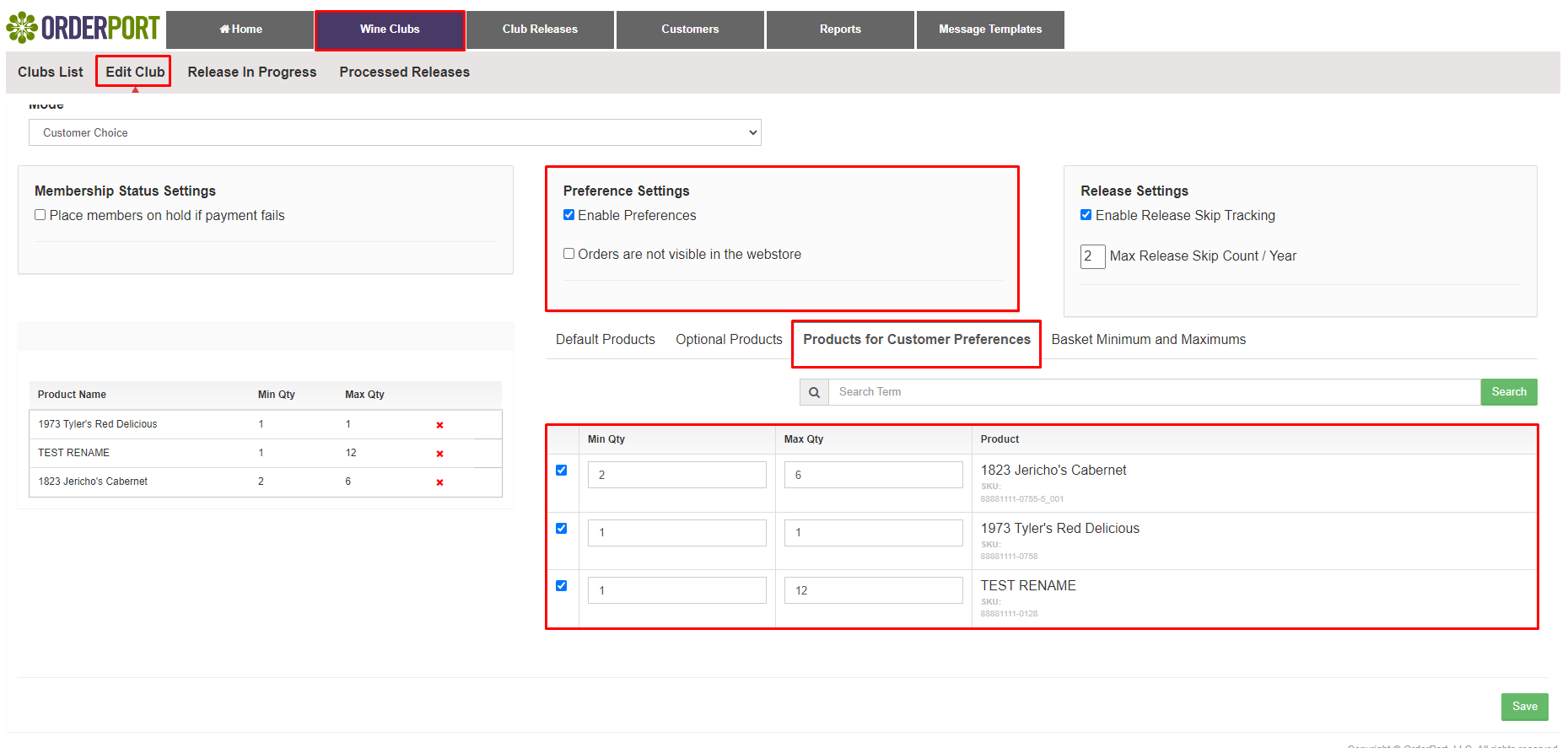The width and height of the screenshot is (1568, 748).
Task: Click 1823 Jericho's Cabernet product name in preferences
Action: tap(1053, 470)
